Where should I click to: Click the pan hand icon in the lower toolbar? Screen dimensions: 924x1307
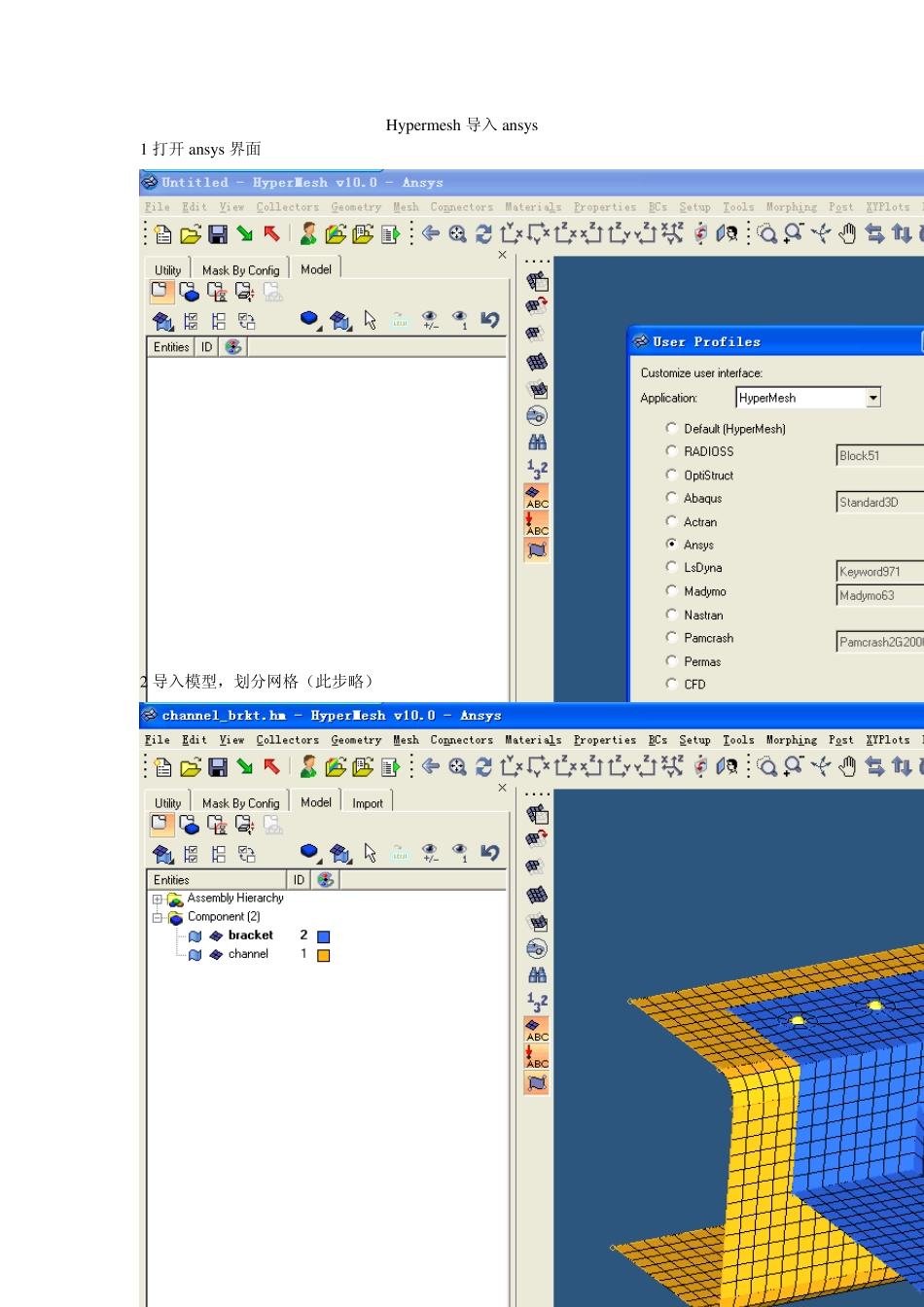[847, 767]
